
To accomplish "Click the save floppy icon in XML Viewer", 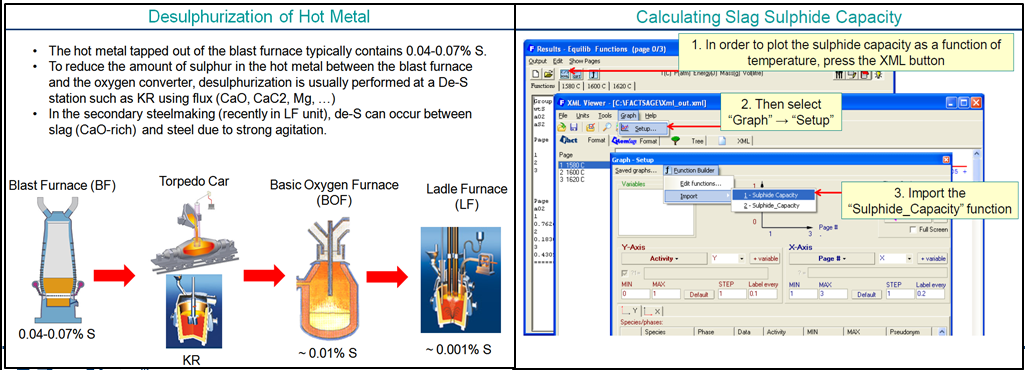I will (x=573, y=127).
